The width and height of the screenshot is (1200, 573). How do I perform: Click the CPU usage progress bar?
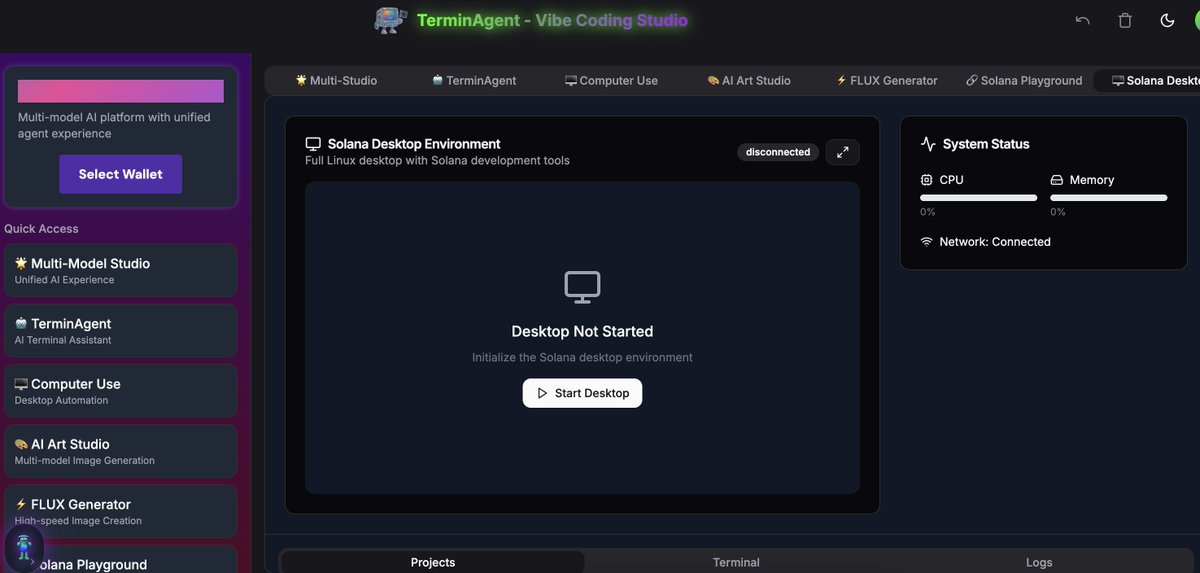(x=978, y=198)
